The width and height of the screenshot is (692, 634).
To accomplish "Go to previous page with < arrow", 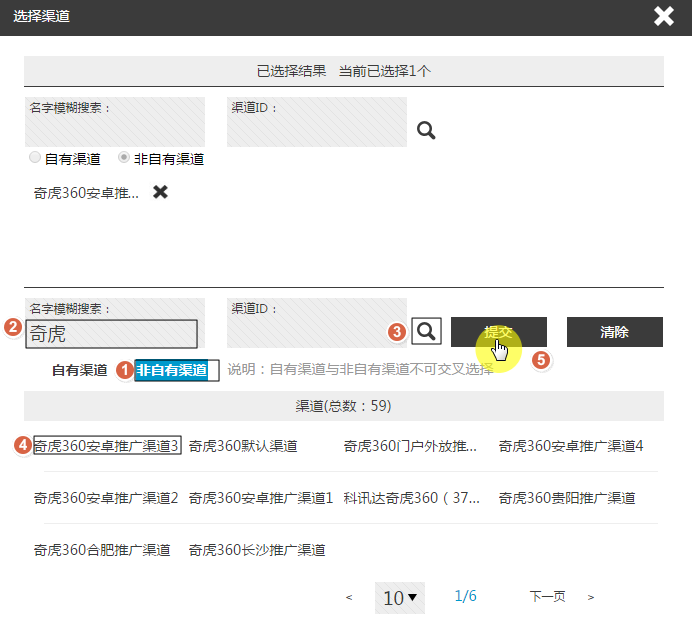I will pos(349,597).
